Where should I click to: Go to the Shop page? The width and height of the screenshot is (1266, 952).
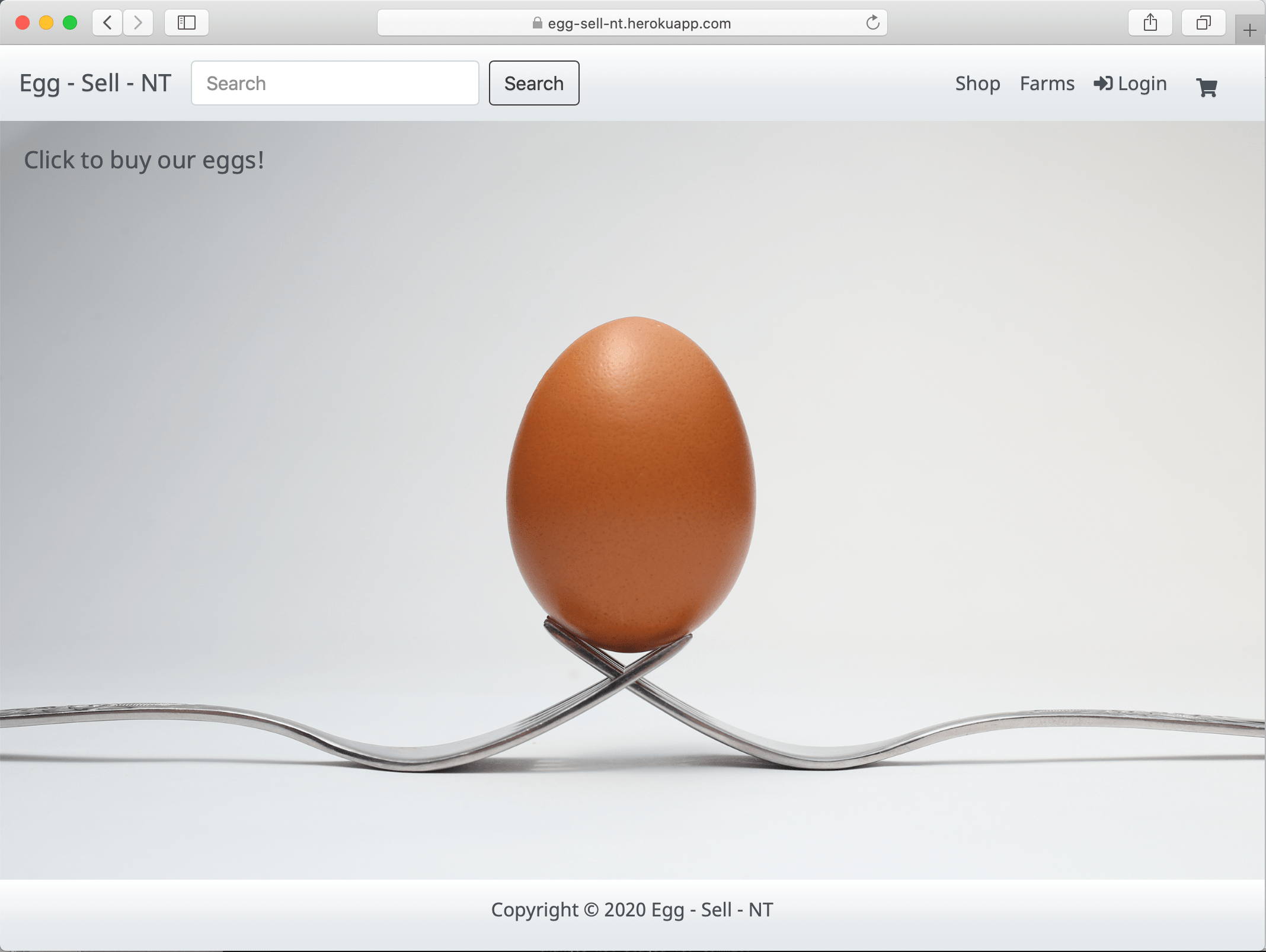click(977, 84)
